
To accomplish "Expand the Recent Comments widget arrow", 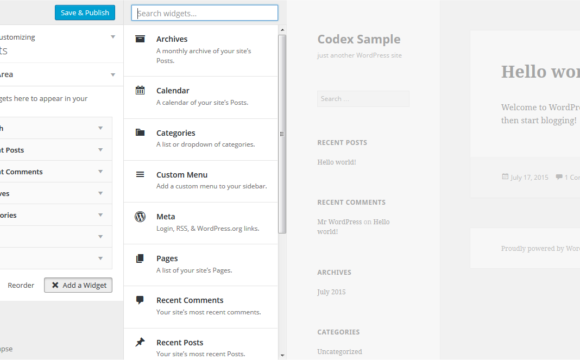I will pos(100,172).
